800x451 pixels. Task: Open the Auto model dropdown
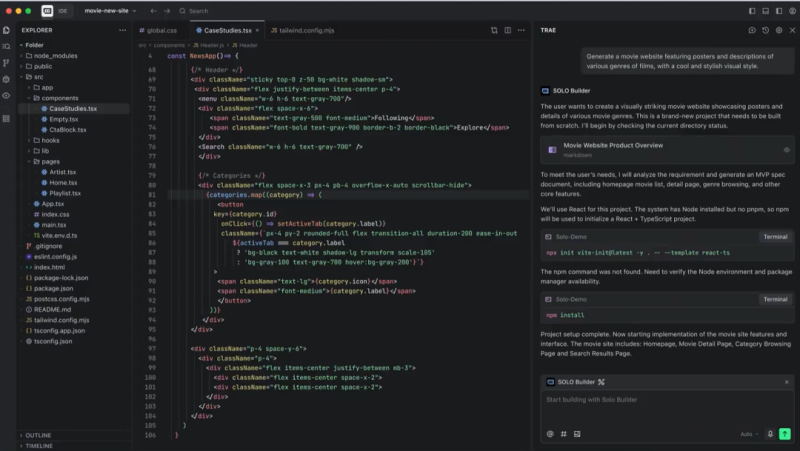[x=749, y=434]
